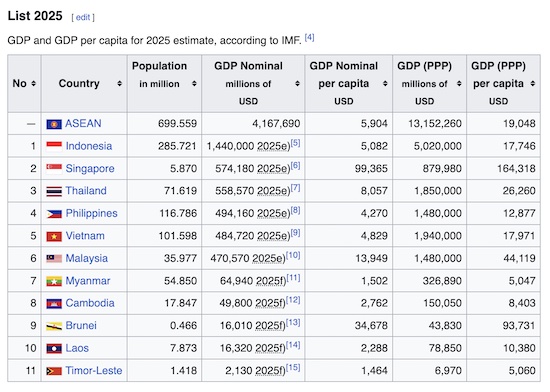Follow citation [14] in Laos row

click(293, 345)
